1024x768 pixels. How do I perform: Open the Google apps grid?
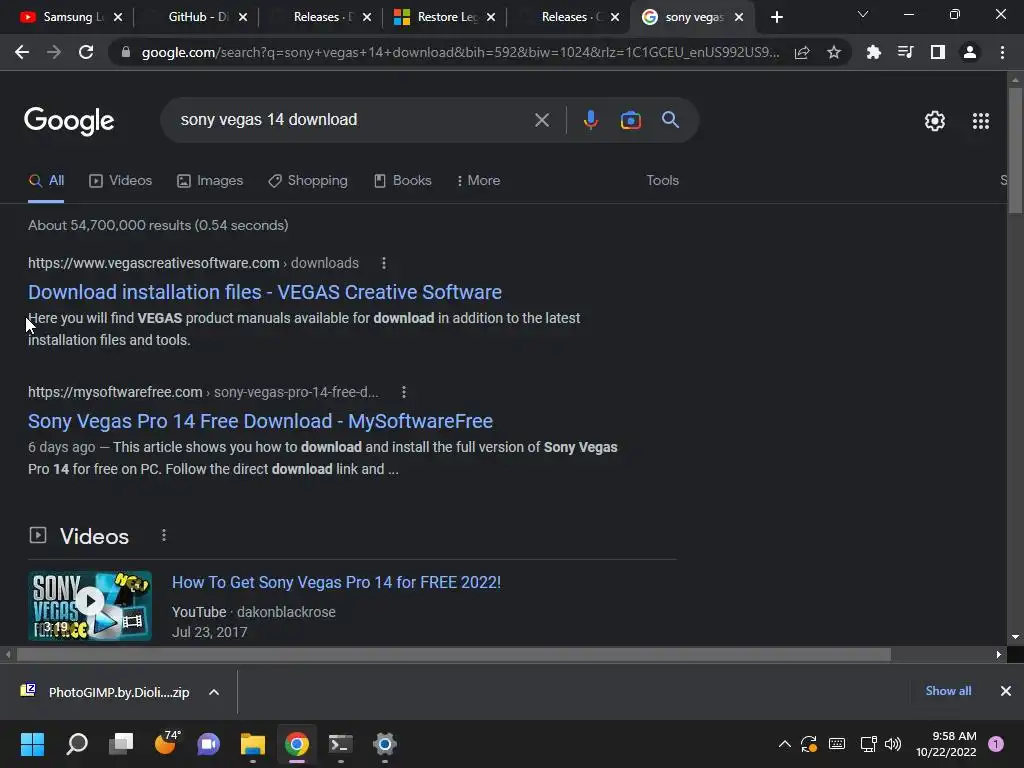[x=980, y=121]
